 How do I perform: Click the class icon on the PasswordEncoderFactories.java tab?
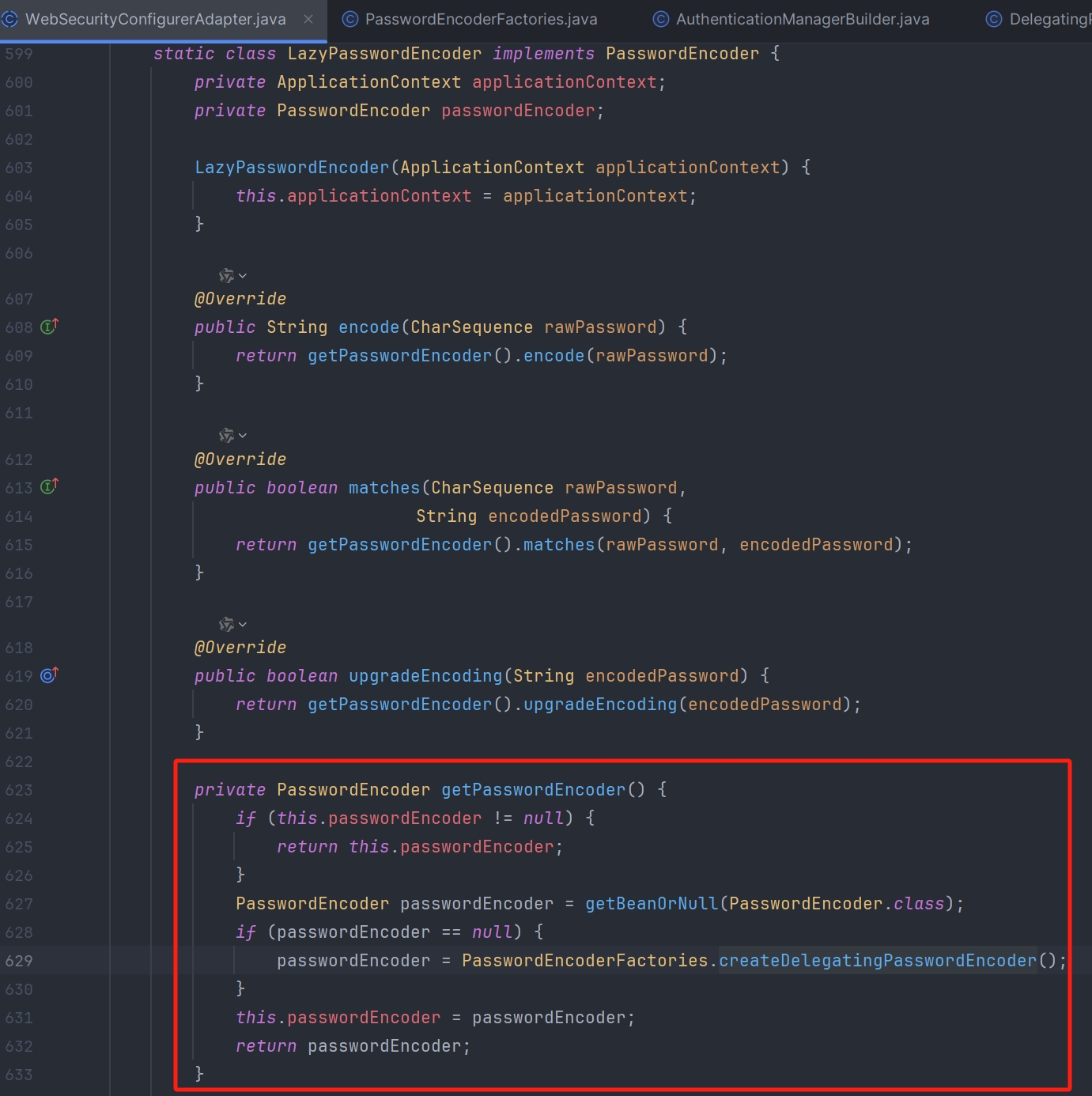tap(350, 19)
